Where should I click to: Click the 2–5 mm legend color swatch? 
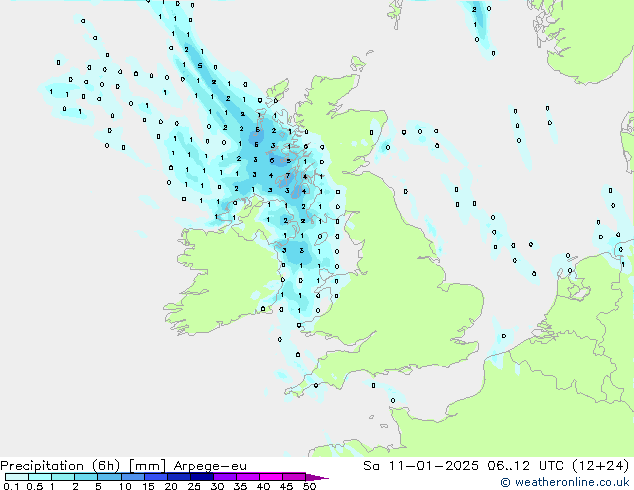pyautogui.click(x=86, y=477)
